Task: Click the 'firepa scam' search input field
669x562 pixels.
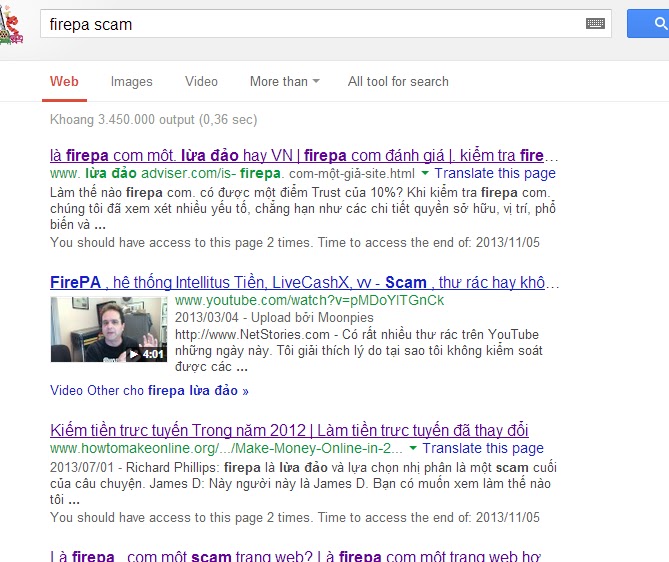Action: [x=326, y=23]
